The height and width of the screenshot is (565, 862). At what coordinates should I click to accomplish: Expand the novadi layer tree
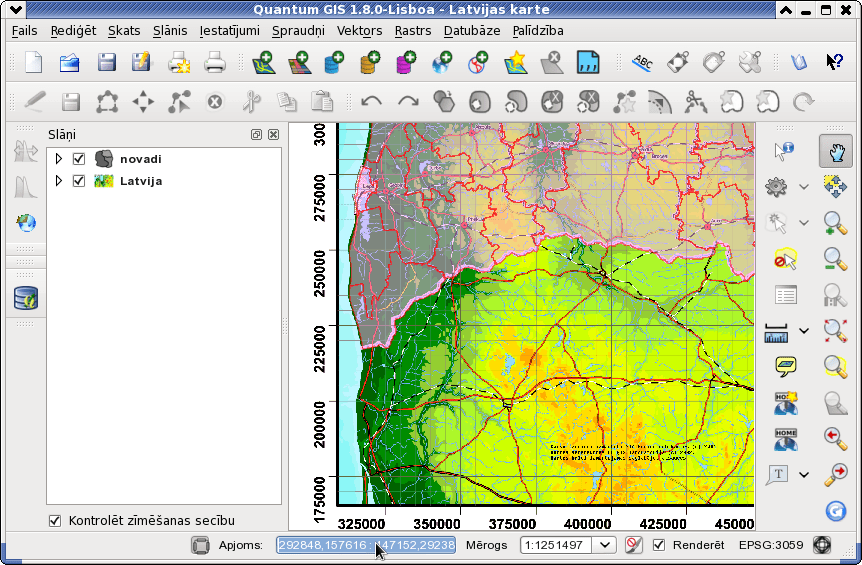point(59,159)
